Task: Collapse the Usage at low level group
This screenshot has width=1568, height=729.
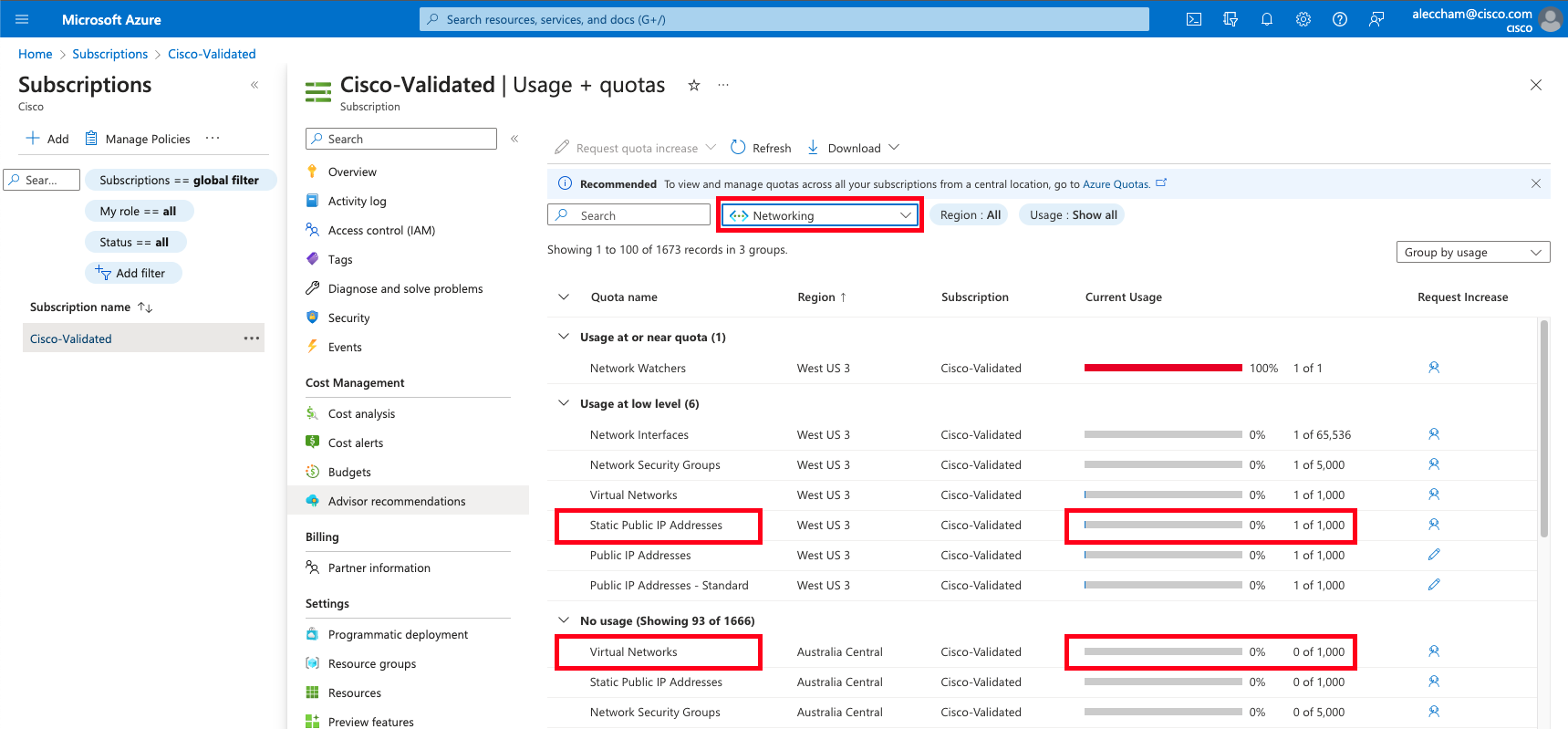Action: click(564, 403)
